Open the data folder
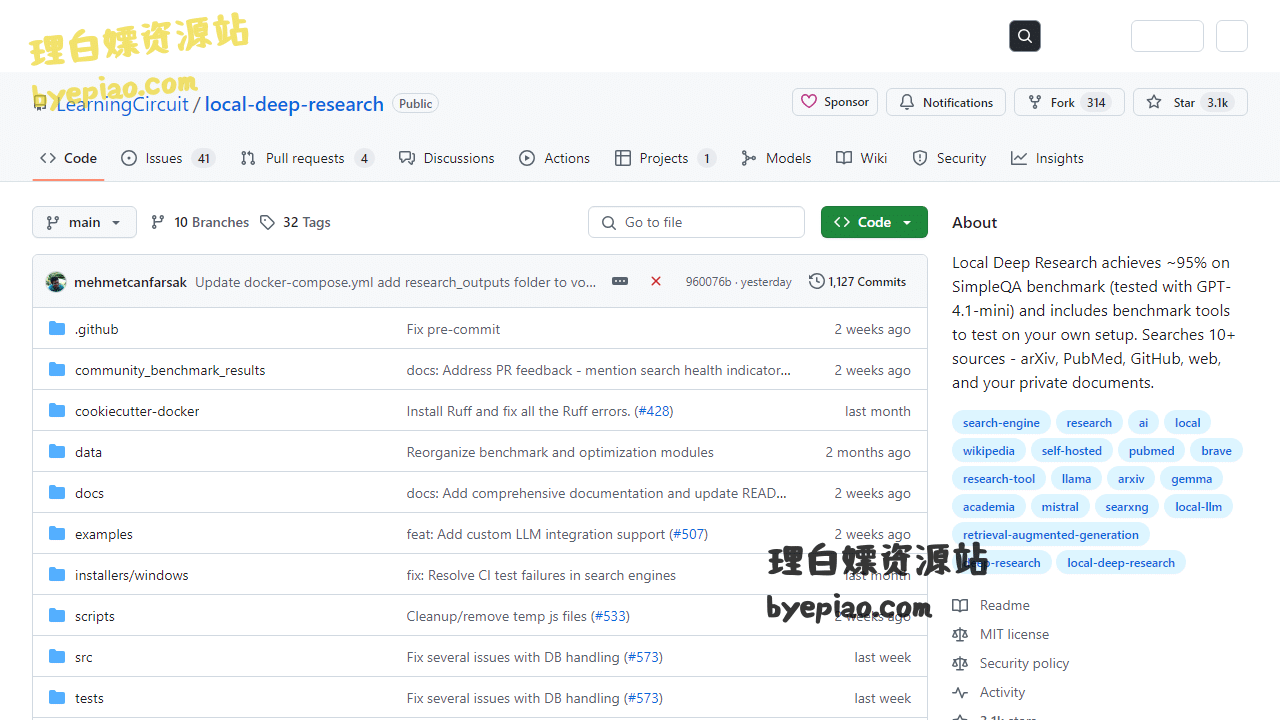Viewport: 1280px width, 720px height. (88, 452)
